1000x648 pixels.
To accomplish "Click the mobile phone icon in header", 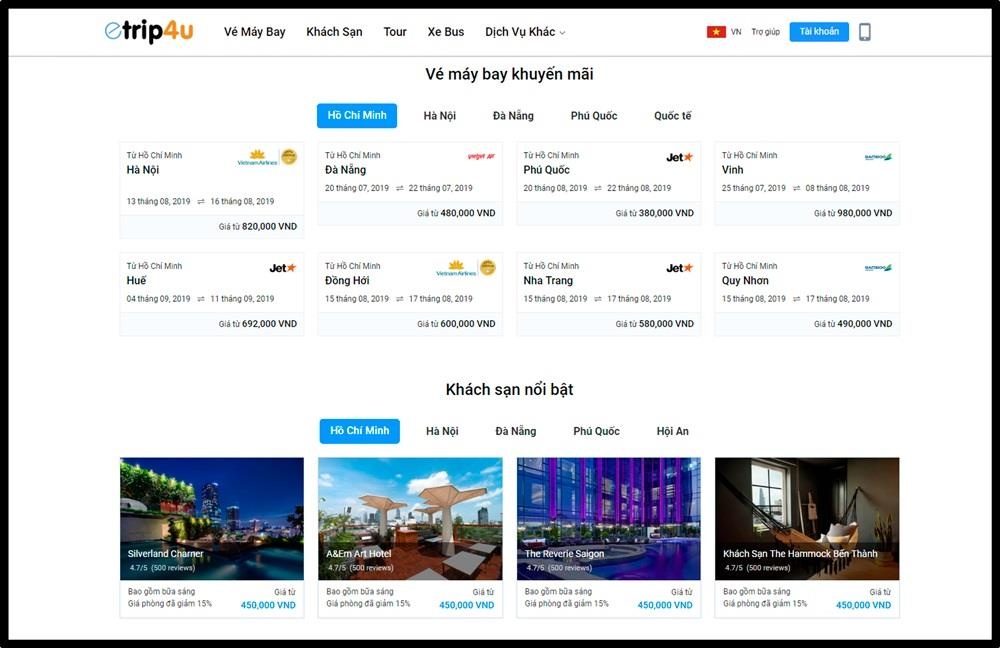I will (865, 32).
